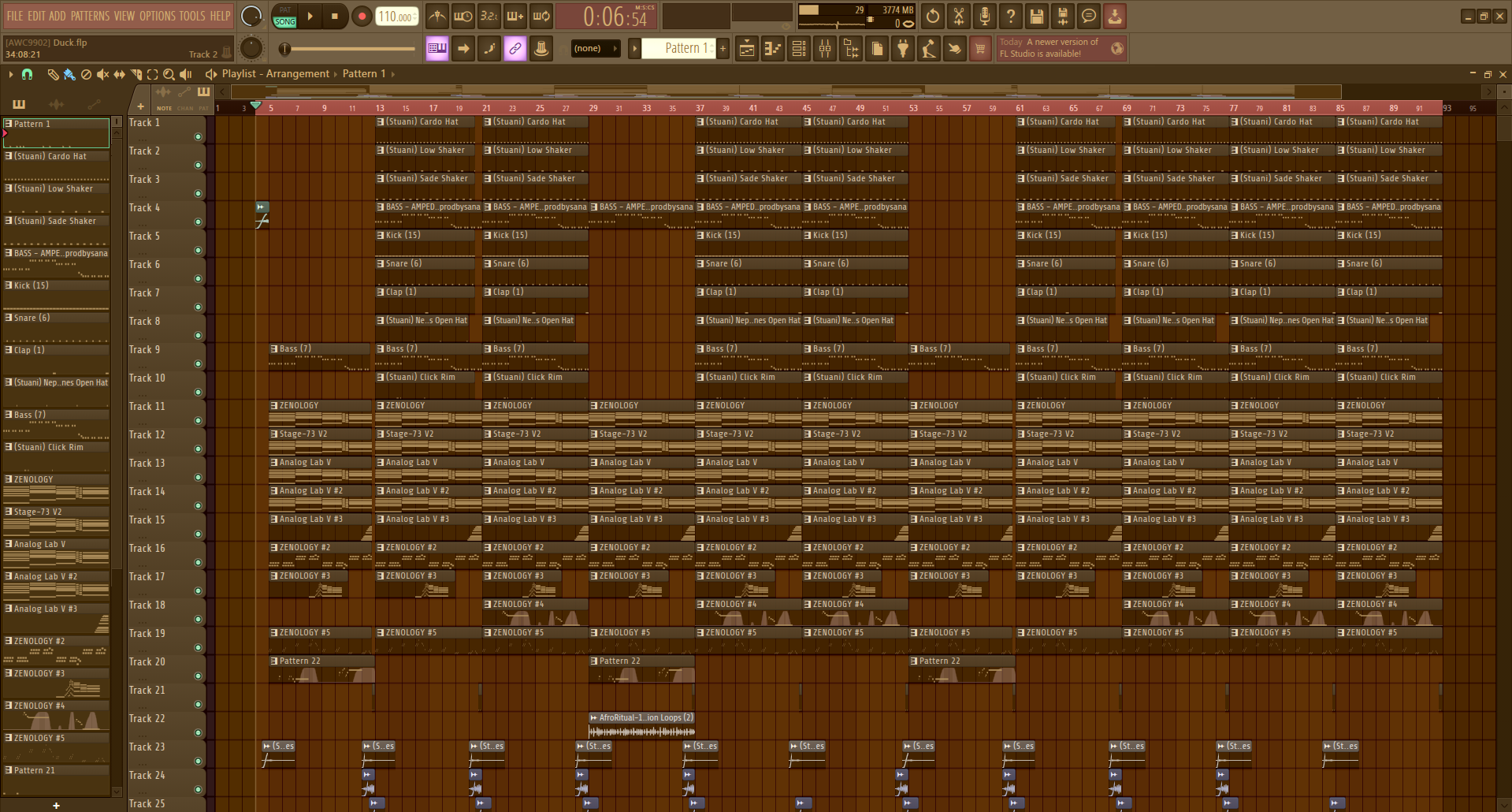
Task: Select the zoom magnifier tool in the playlist
Action: pyautogui.click(x=169, y=74)
